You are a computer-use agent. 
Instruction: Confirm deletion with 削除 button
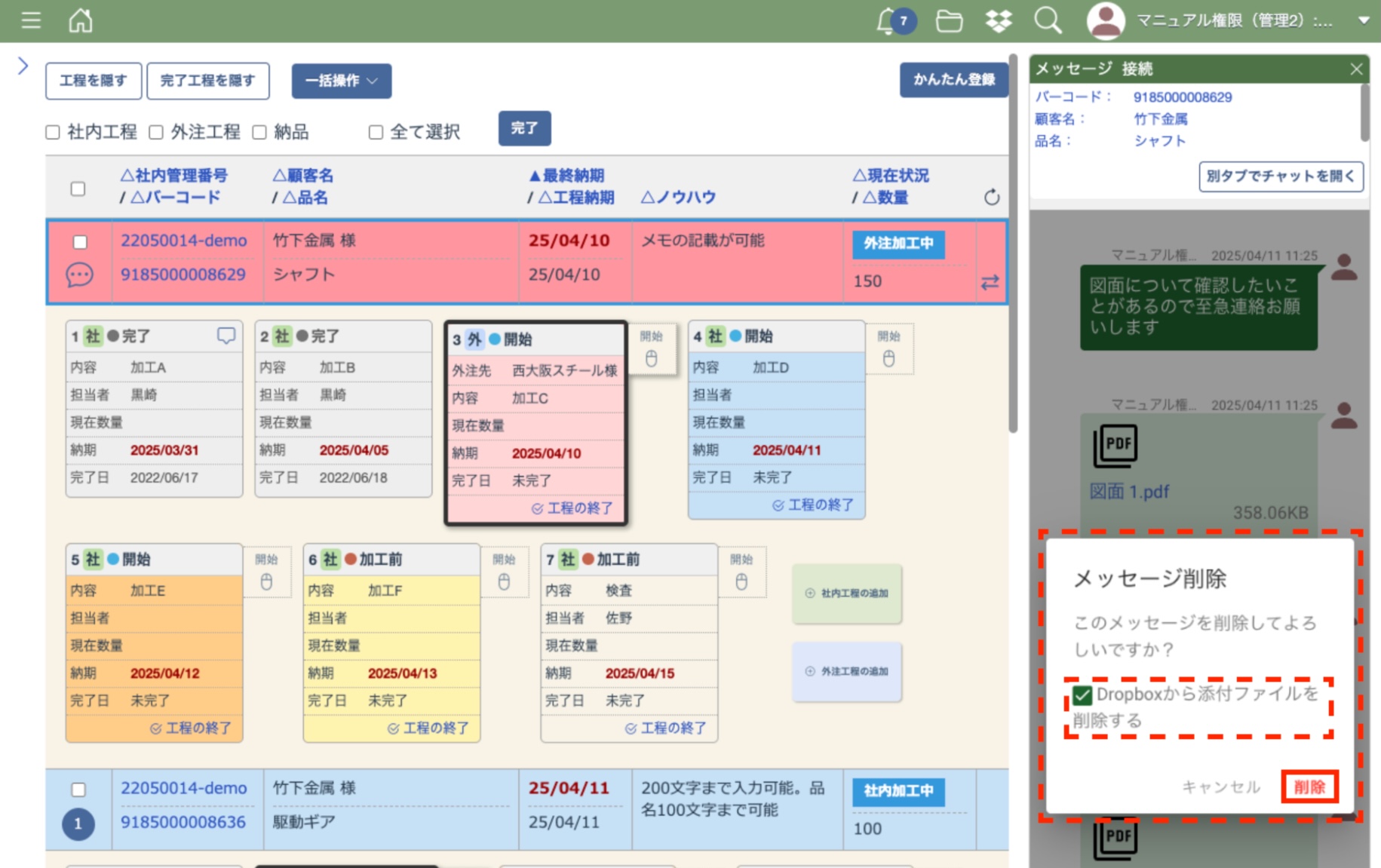click(x=1309, y=787)
